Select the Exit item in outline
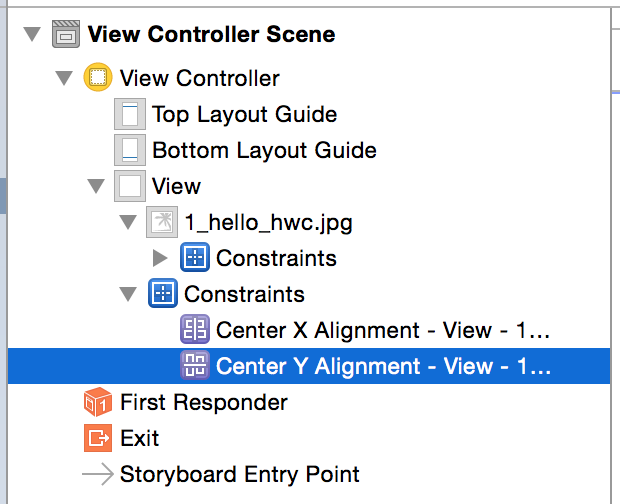 139,438
